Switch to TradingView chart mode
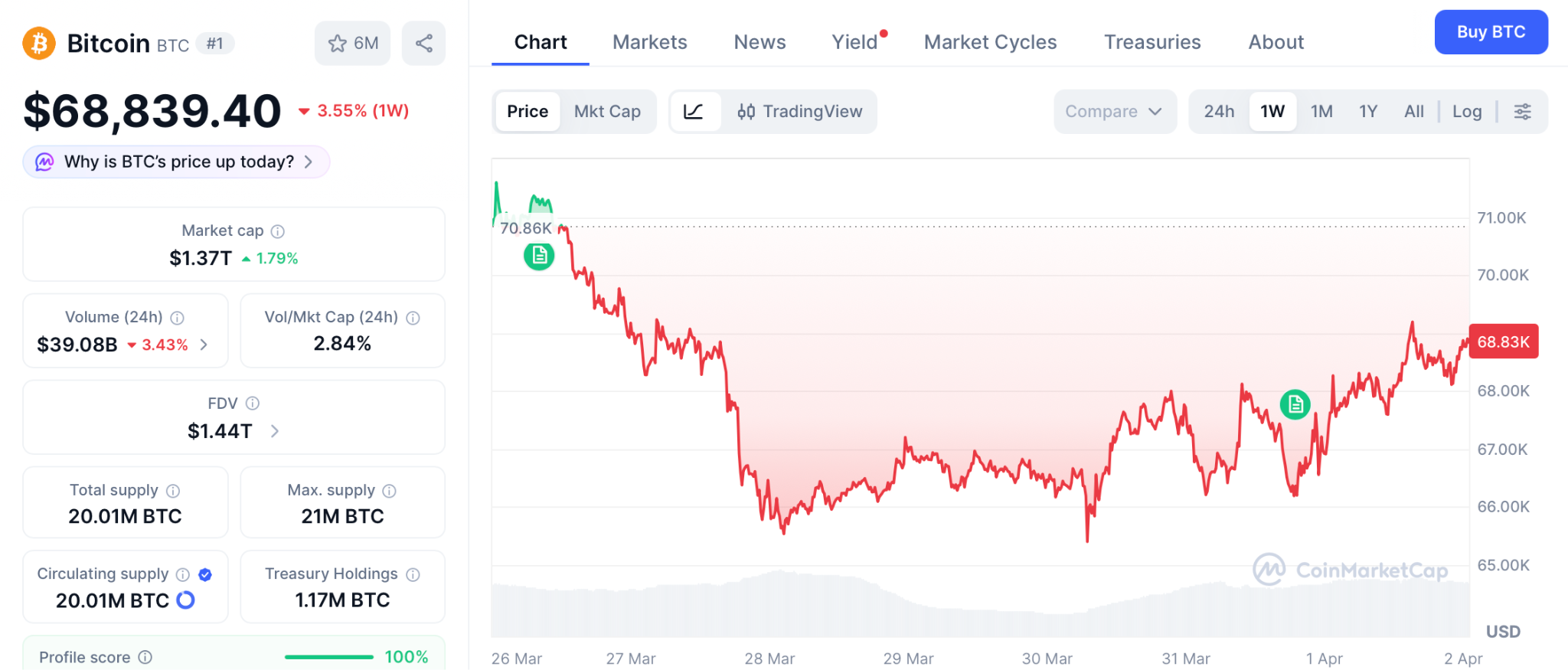Screen dimensions: 1568x670 click(800, 112)
